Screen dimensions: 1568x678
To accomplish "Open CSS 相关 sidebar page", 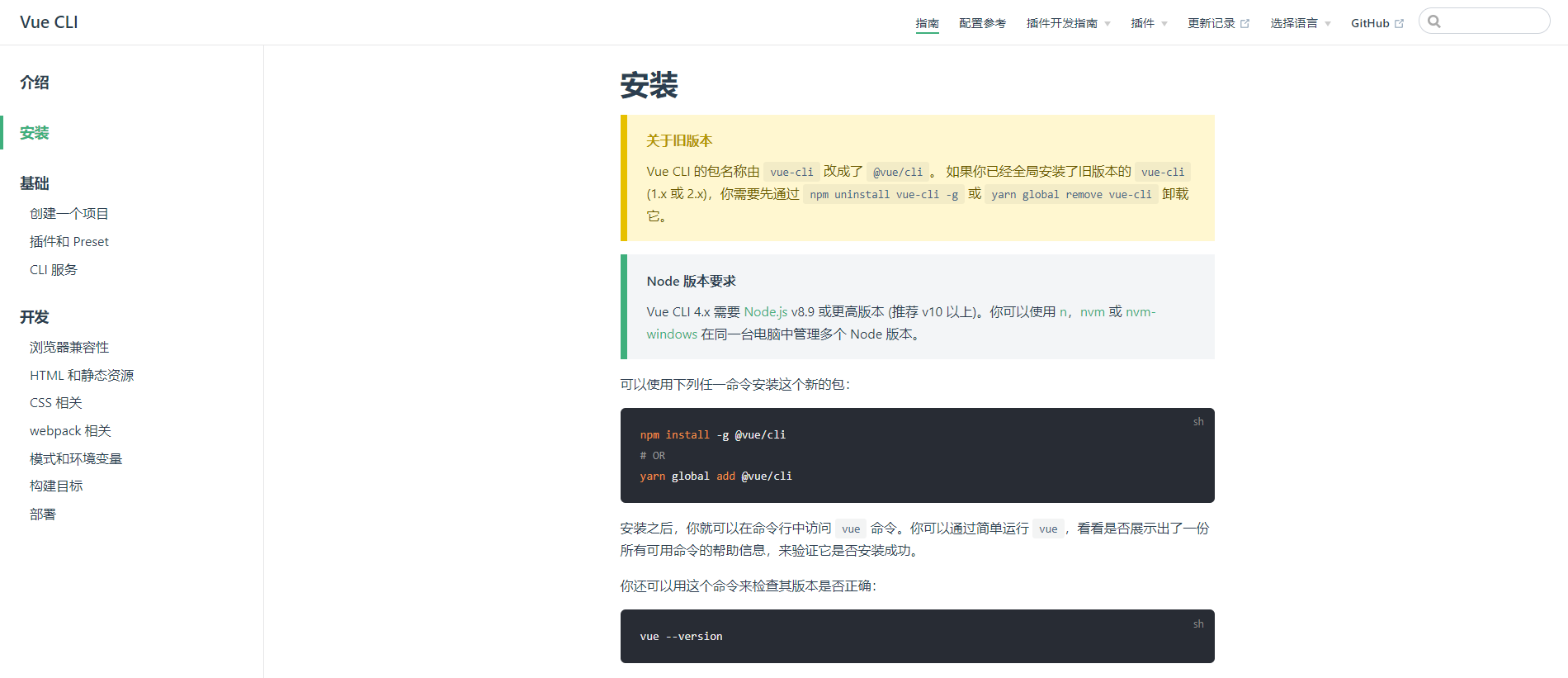I will (56, 403).
